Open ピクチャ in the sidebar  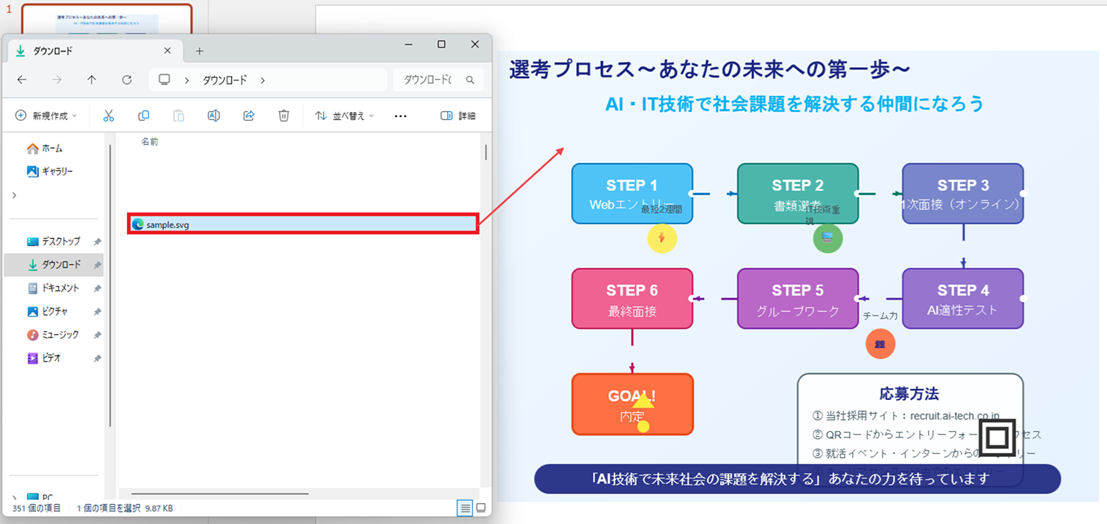click(49, 311)
